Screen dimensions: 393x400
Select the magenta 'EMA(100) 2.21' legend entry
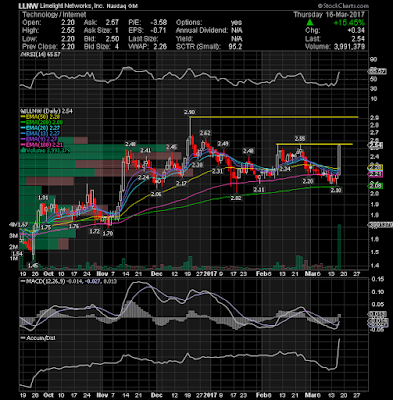coord(41,145)
